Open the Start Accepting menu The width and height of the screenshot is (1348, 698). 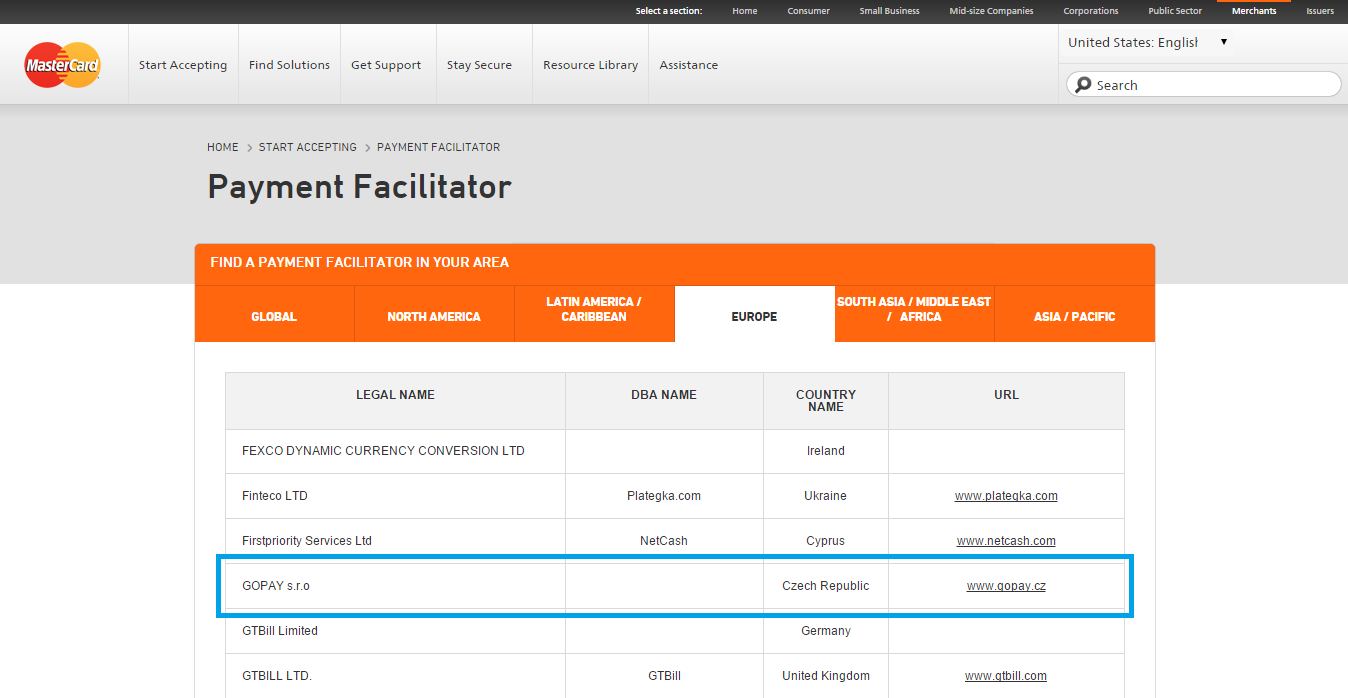tap(183, 65)
